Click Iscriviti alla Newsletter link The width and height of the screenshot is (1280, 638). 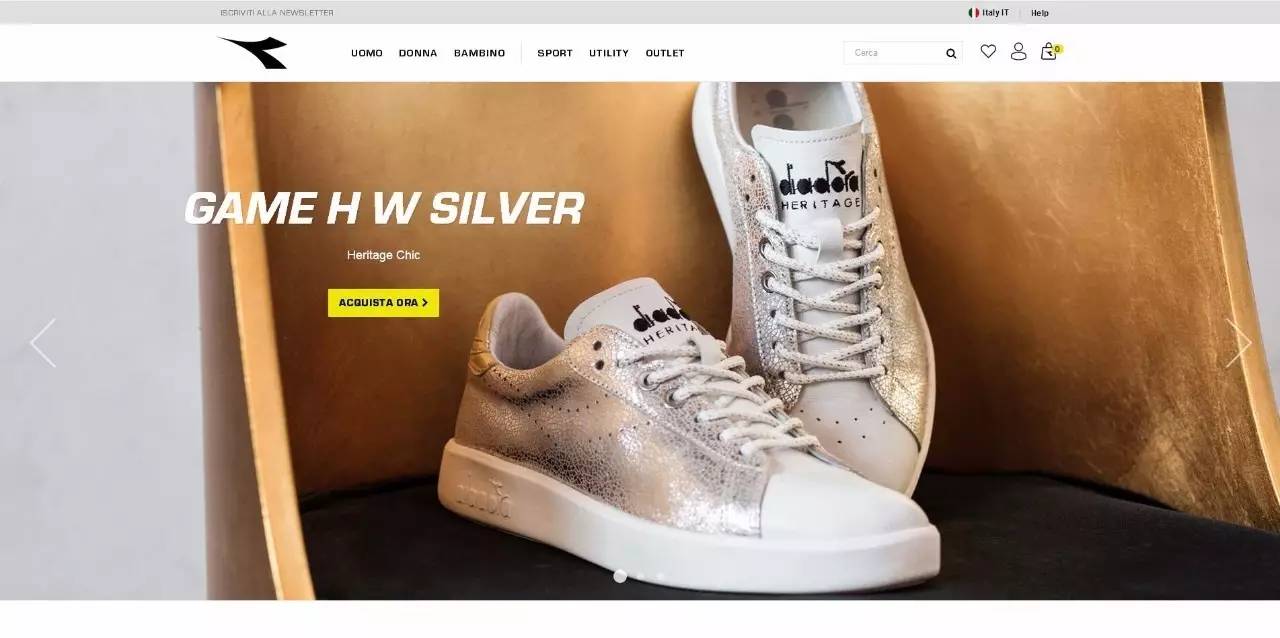coord(277,13)
